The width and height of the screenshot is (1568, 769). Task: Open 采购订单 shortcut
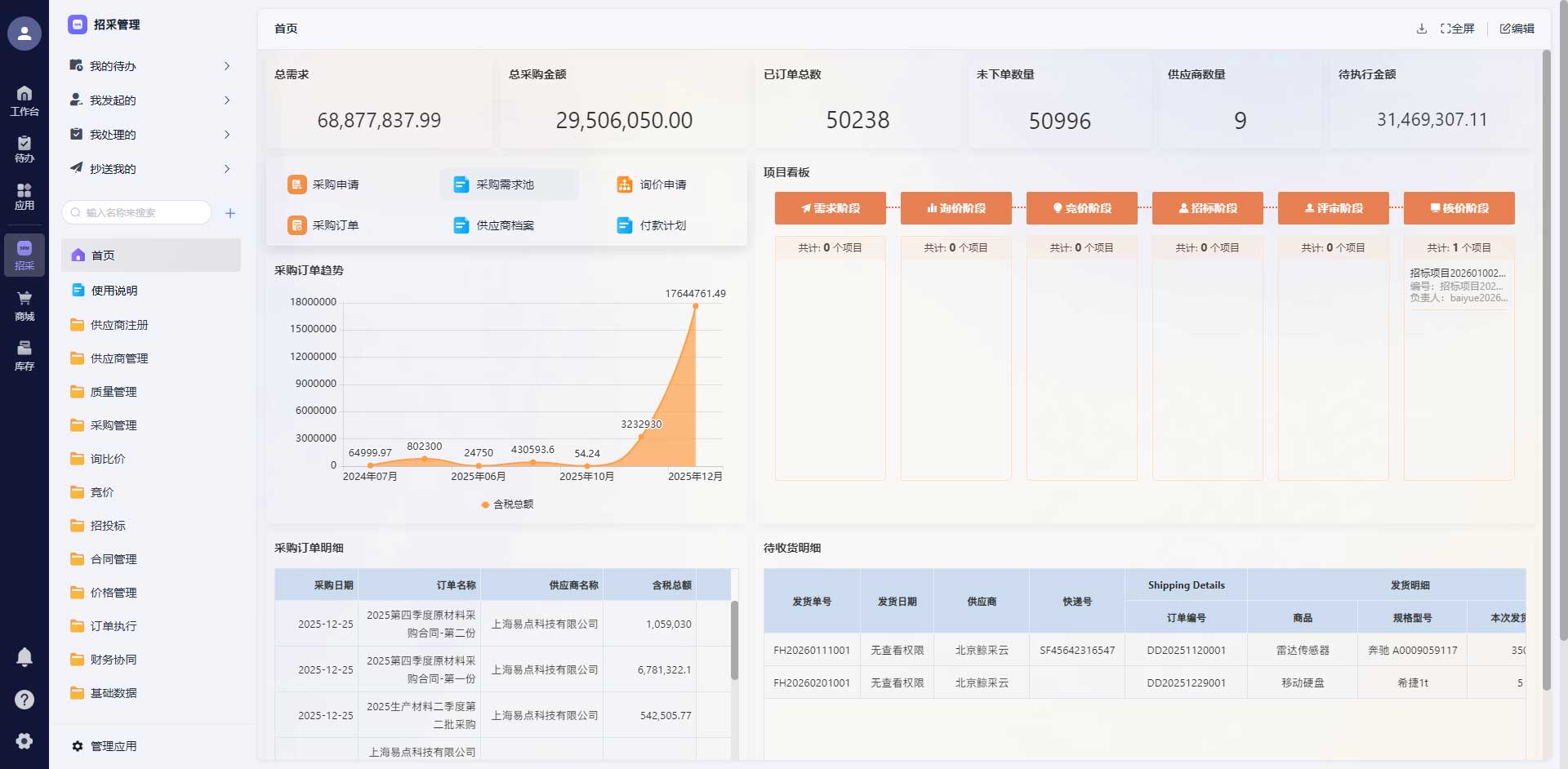[x=323, y=225]
